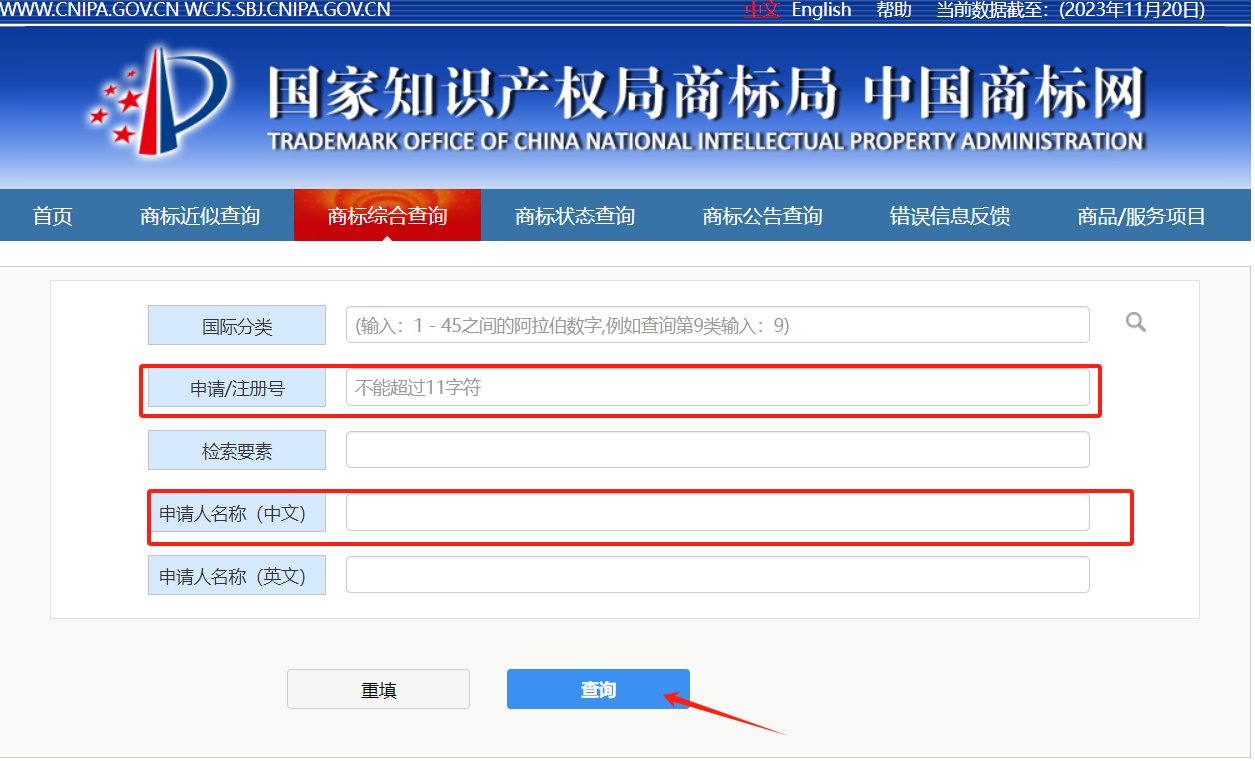The image size is (1255, 761).
Task: Click into the 申请/注册号 input field
Action: (x=717, y=388)
